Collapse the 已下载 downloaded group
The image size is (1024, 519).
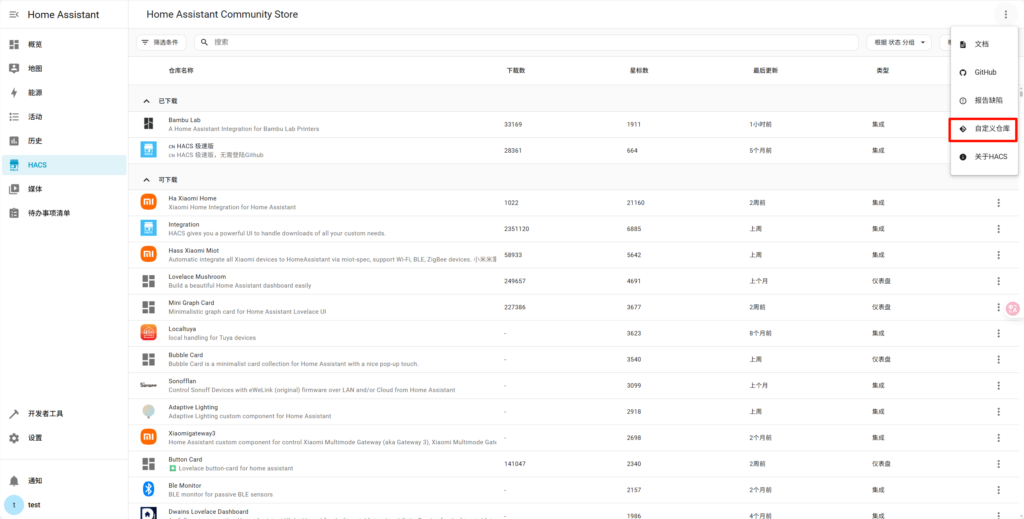click(147, 101)
